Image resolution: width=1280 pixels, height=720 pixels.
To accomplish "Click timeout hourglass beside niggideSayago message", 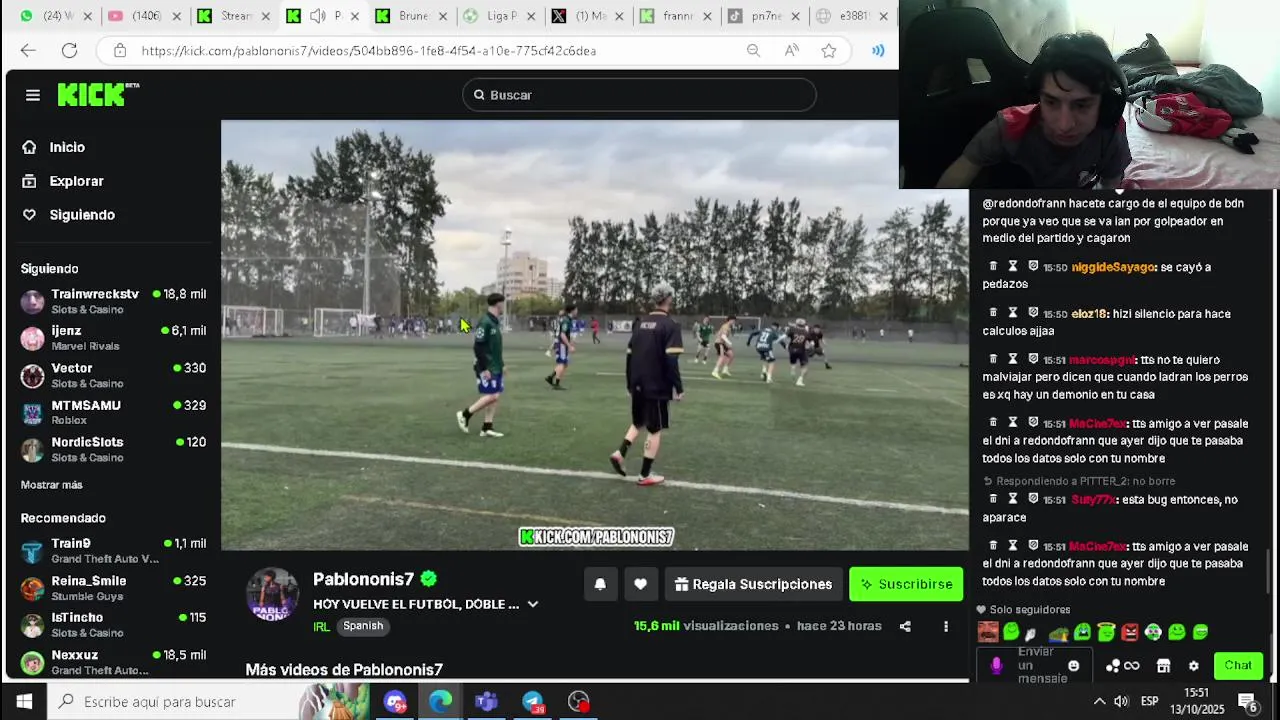I will click(1013, 267).
